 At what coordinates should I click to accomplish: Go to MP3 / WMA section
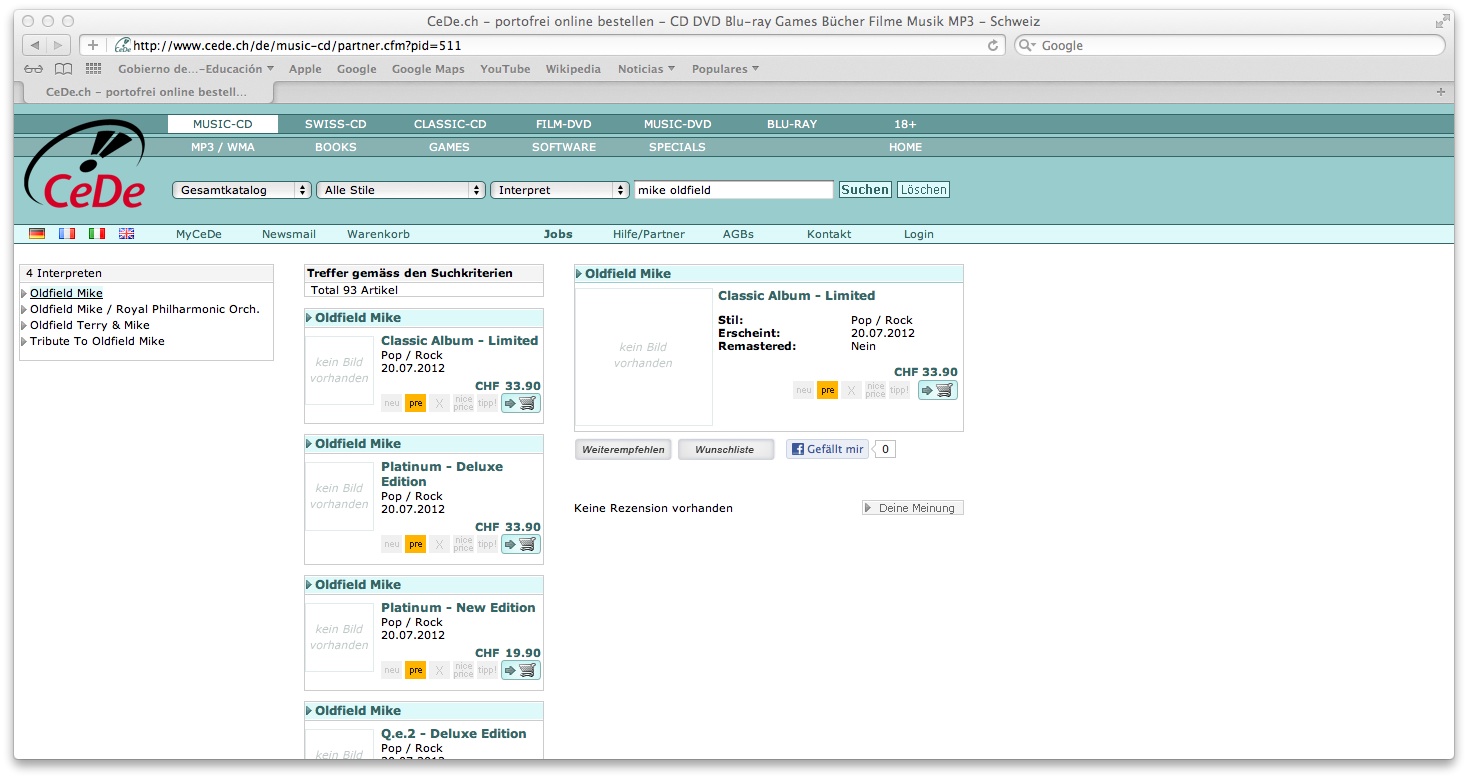point(223,147)
